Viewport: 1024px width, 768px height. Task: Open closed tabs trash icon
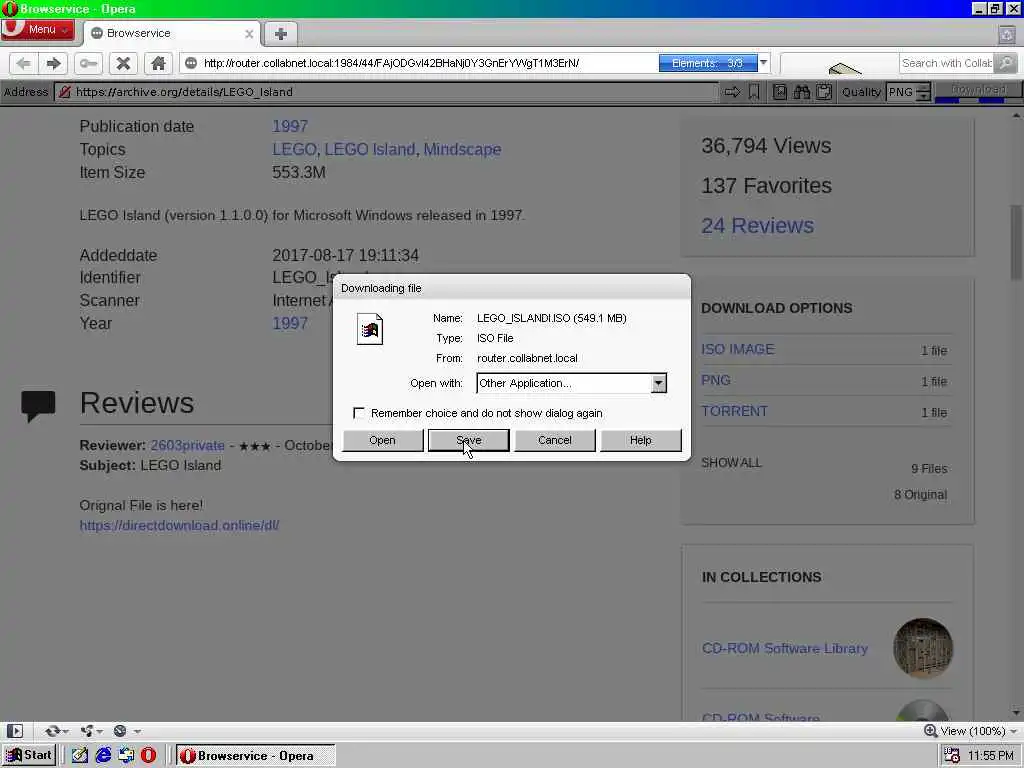click(1006, 34)
